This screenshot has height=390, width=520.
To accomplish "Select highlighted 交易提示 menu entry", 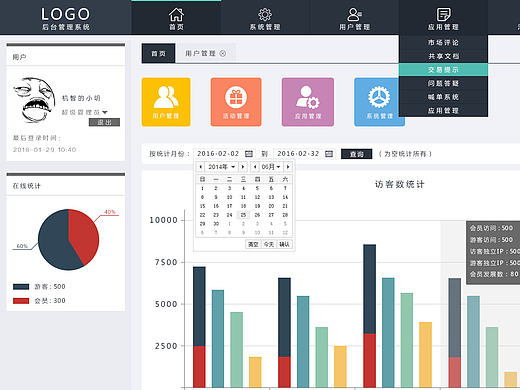I will [443, 70].
